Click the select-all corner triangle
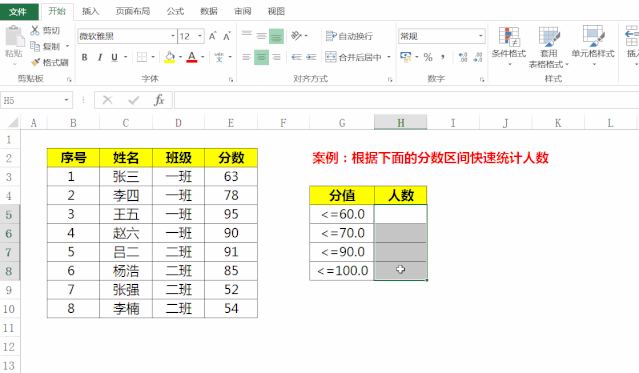The width and height of the screenshot is (639, 373). [x=13, y=123]
